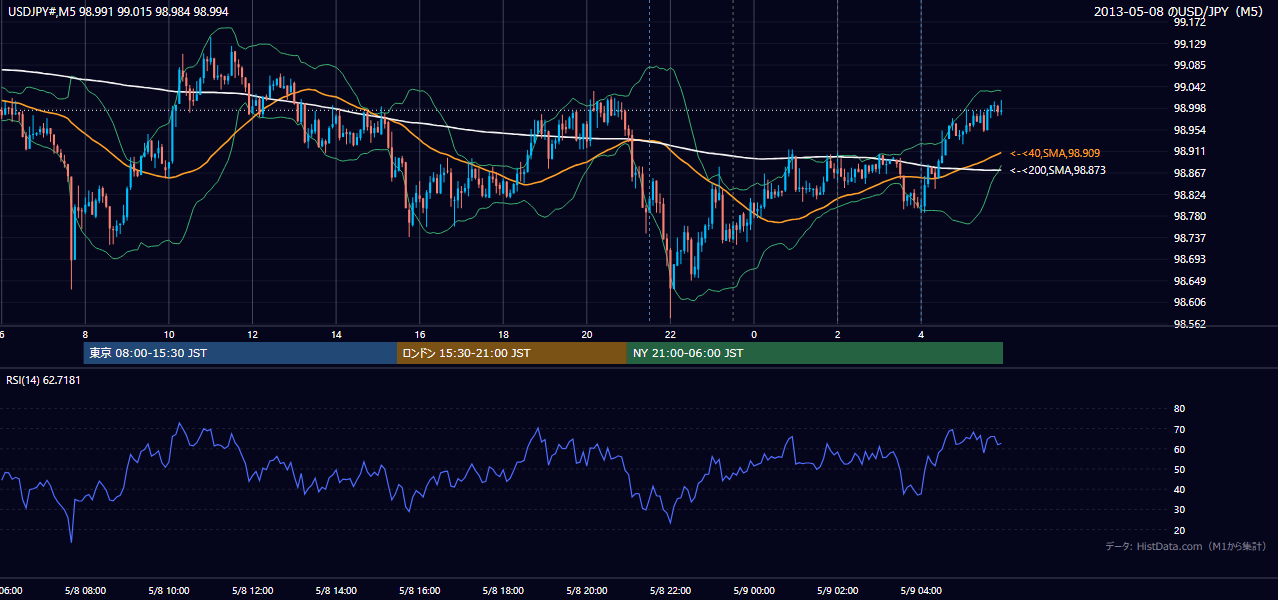
Task: Click the 5/8 22:00 date axis label
Action: click(x=670, y=591)
